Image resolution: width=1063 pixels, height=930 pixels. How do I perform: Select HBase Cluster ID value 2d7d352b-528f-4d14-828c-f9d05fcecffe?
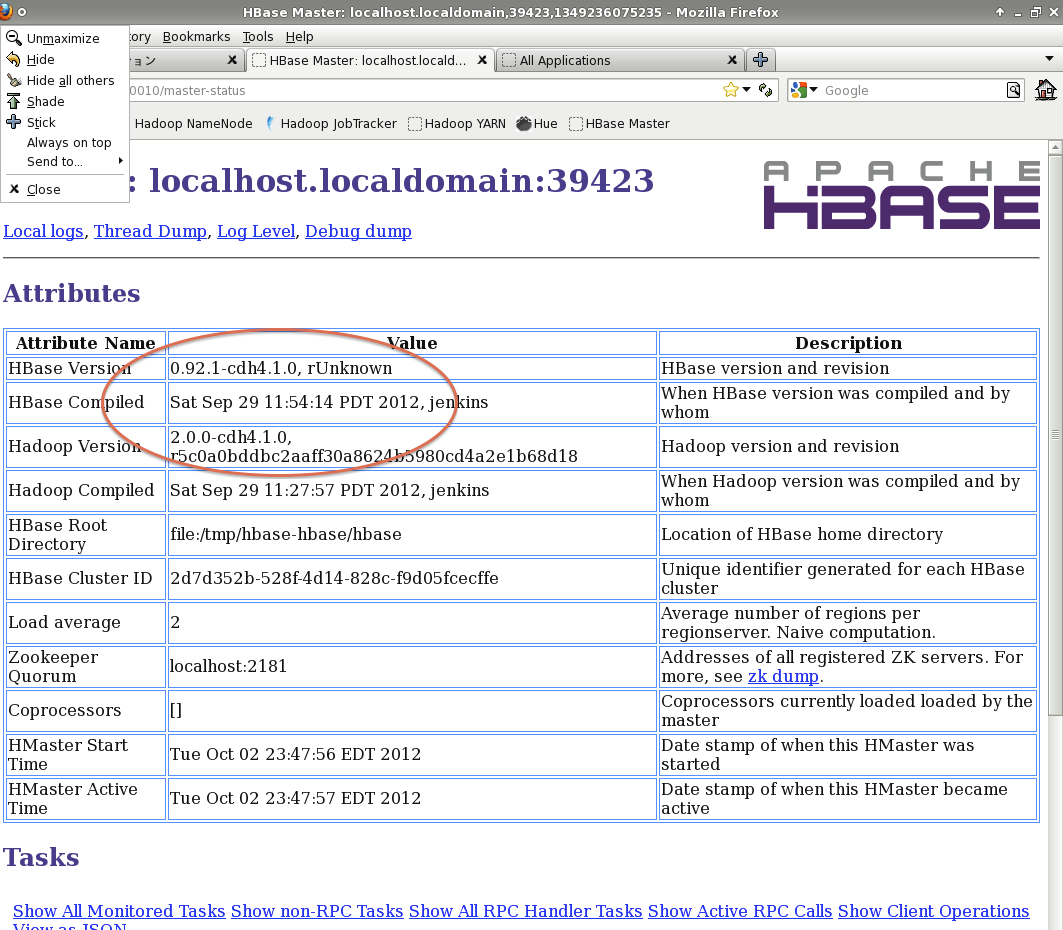pyautogui.click(x=334, y=578)
